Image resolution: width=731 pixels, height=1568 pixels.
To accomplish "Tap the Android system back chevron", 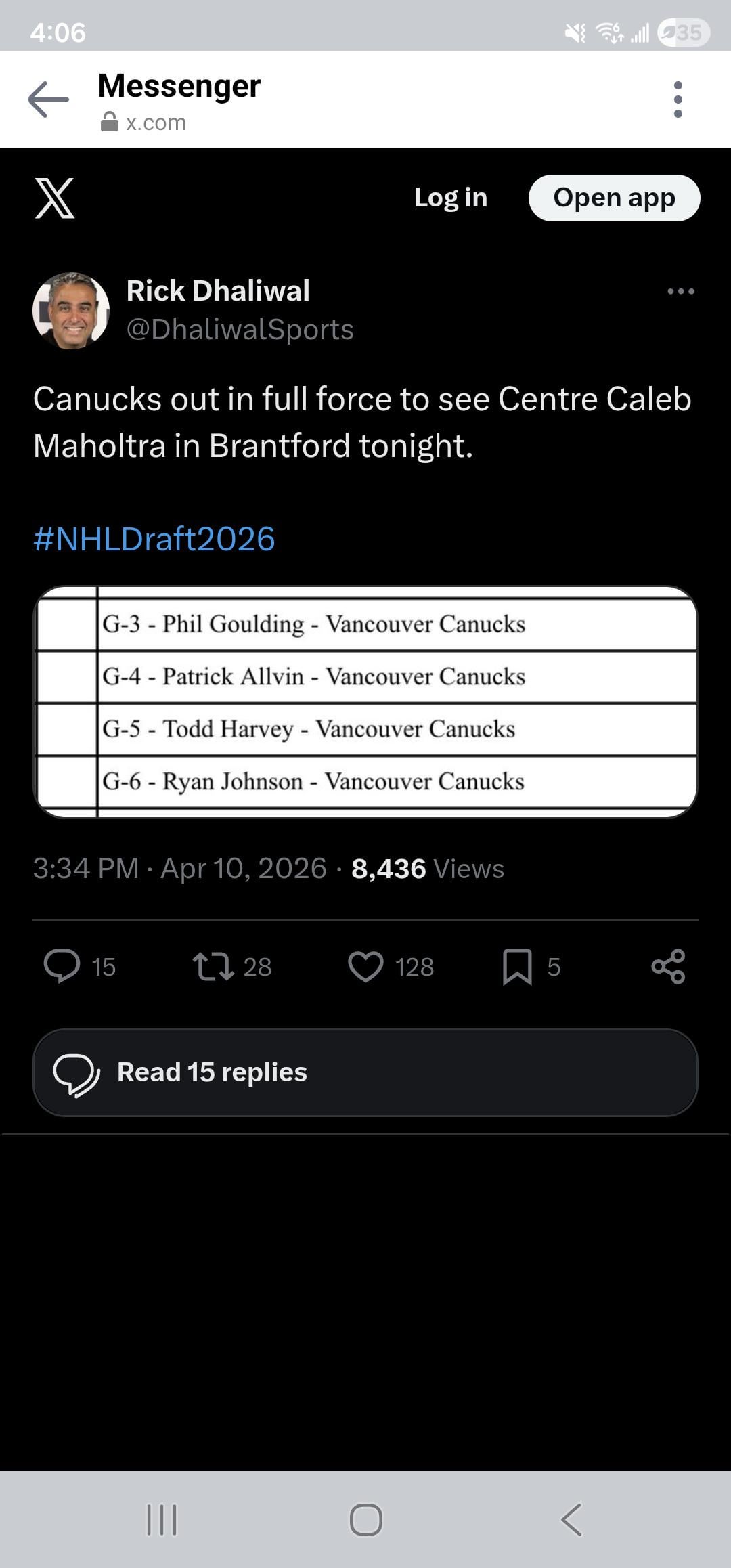I will coord(571,1519).
